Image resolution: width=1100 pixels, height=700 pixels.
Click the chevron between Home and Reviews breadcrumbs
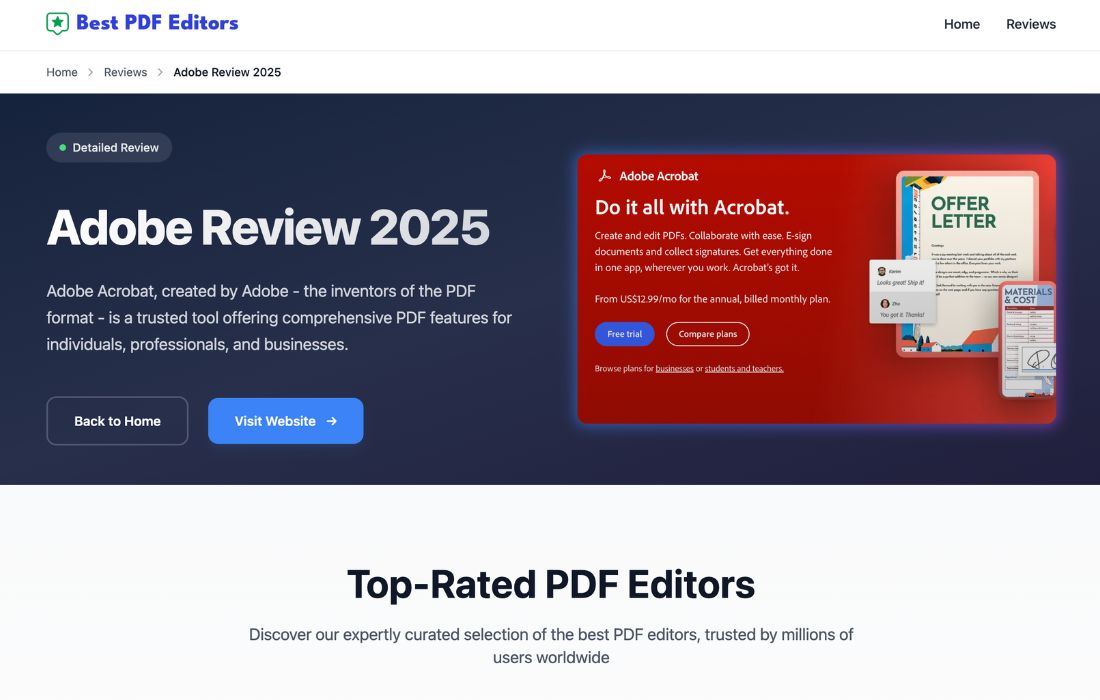click(x=91, y=72)
